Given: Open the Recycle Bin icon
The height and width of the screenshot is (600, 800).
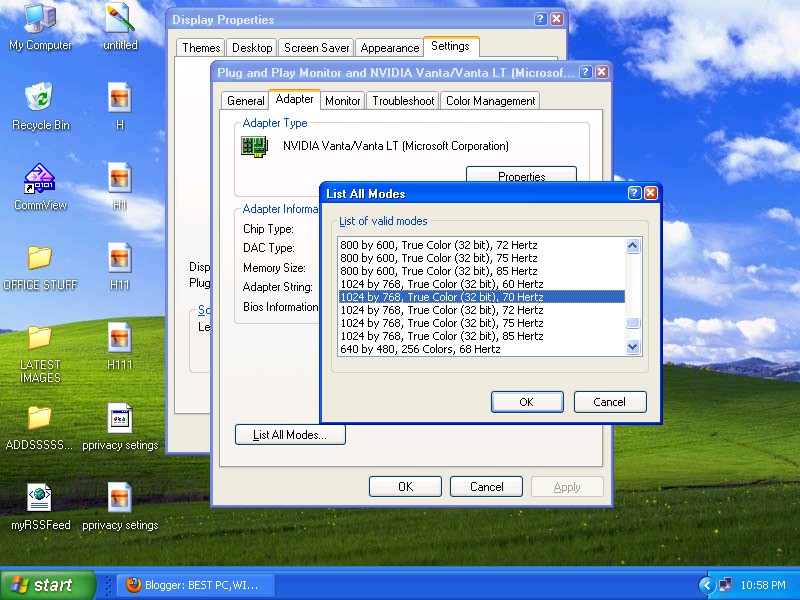Looking at the screenshot, I should 40,97.
